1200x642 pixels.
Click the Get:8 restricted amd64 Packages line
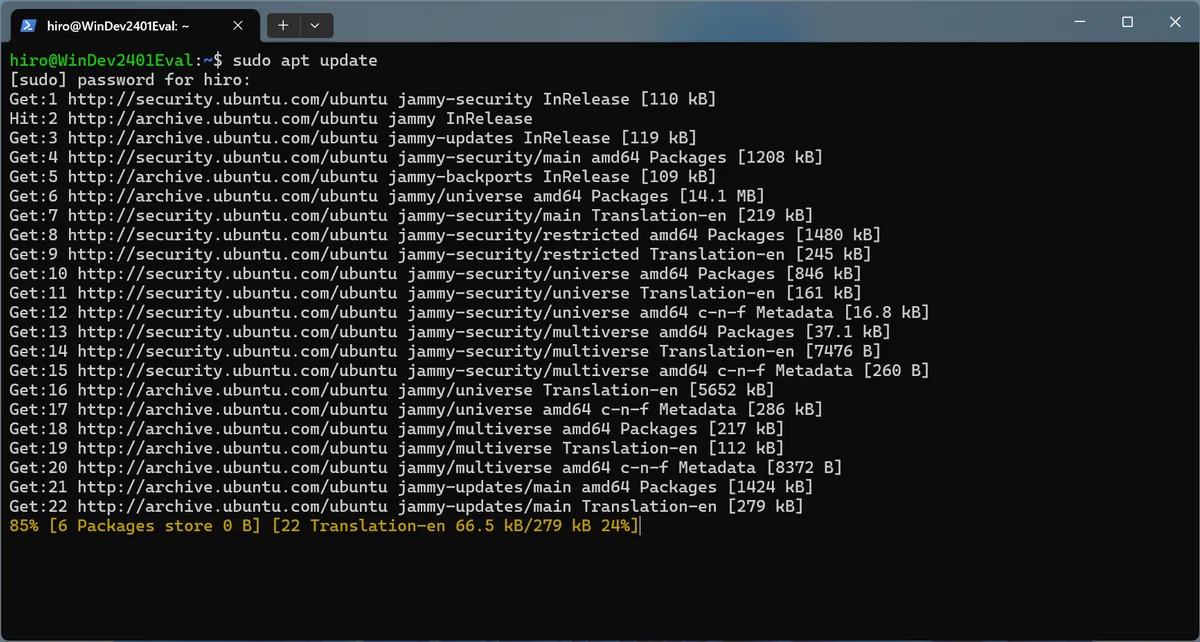pos(445,235)
